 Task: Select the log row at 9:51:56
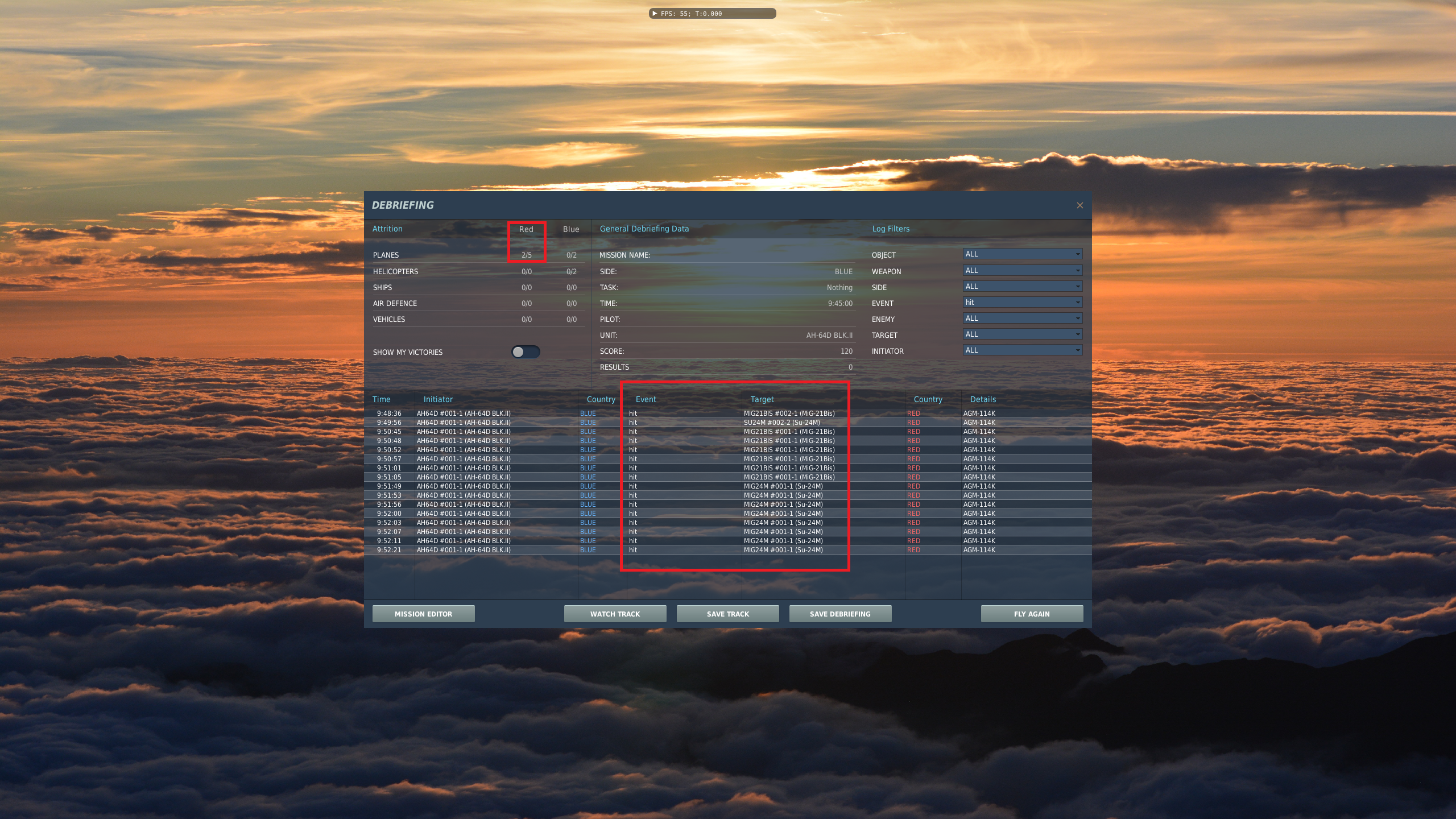pos(727,504)
